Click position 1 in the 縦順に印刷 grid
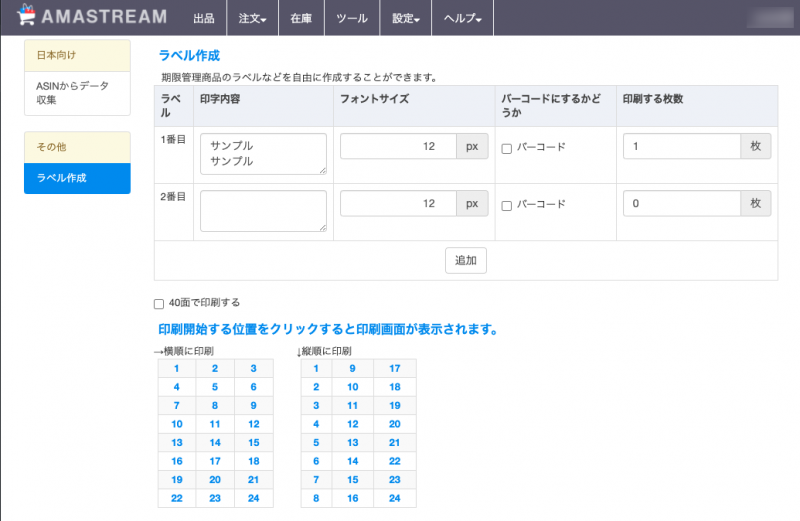The height and width of the screenshot is (521, 800). click(316, 368)
